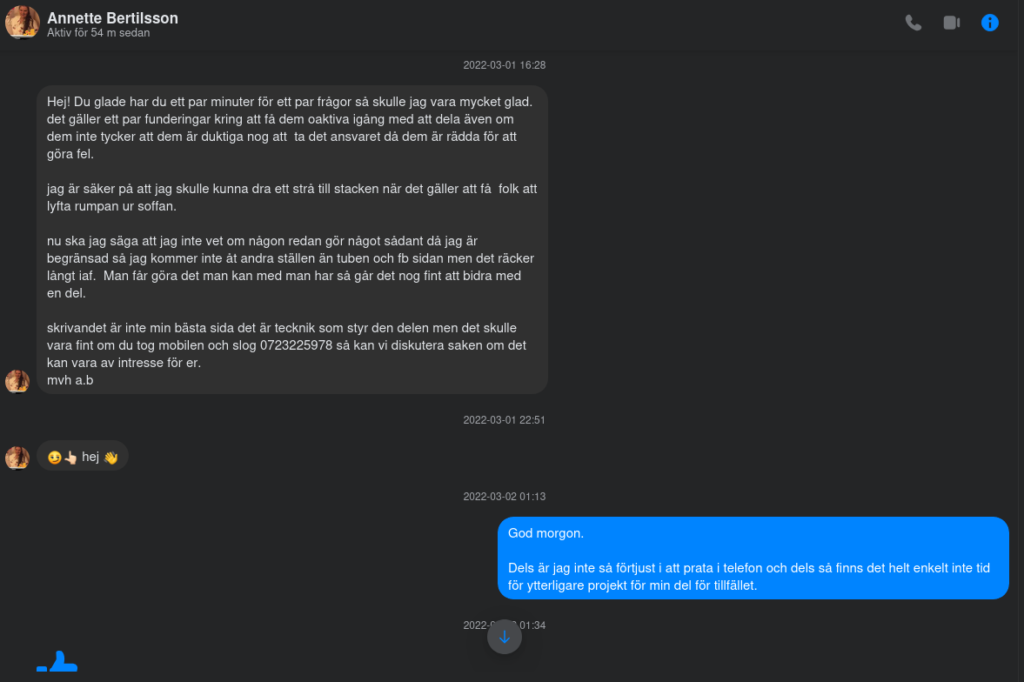Click the smiley emoji before hej
The width and height of the screenshot is (1024, 682).
coord(54,457)
